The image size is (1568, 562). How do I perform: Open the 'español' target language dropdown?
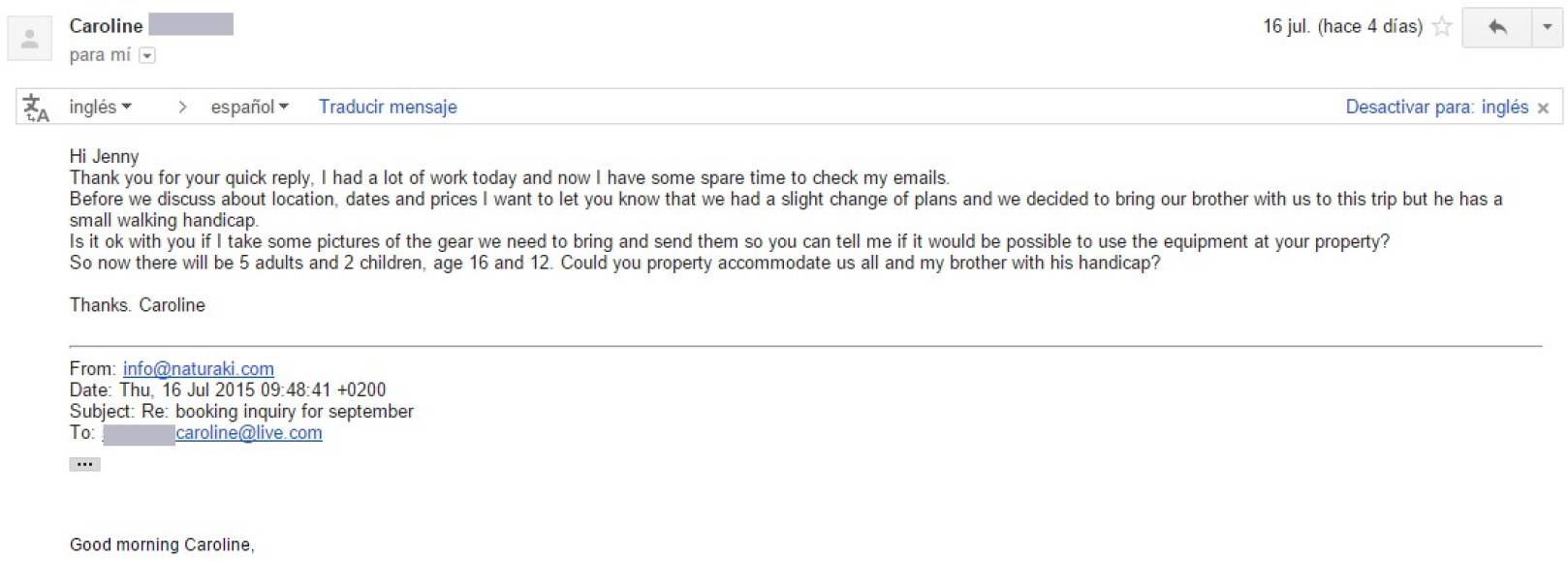click(x=249, y=107)
